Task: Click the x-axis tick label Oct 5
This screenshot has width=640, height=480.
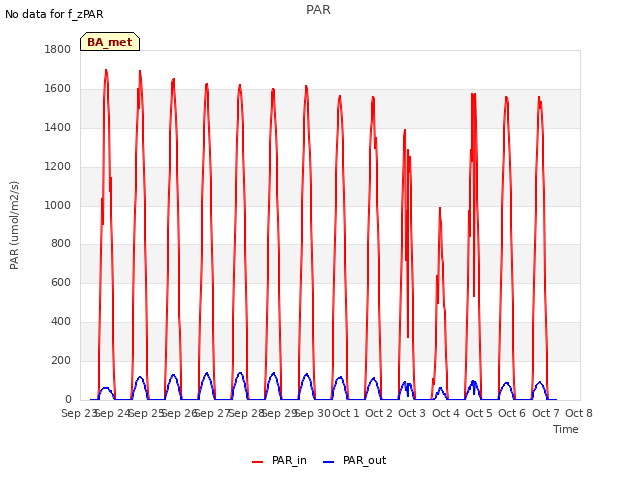Action: point(479,413)
